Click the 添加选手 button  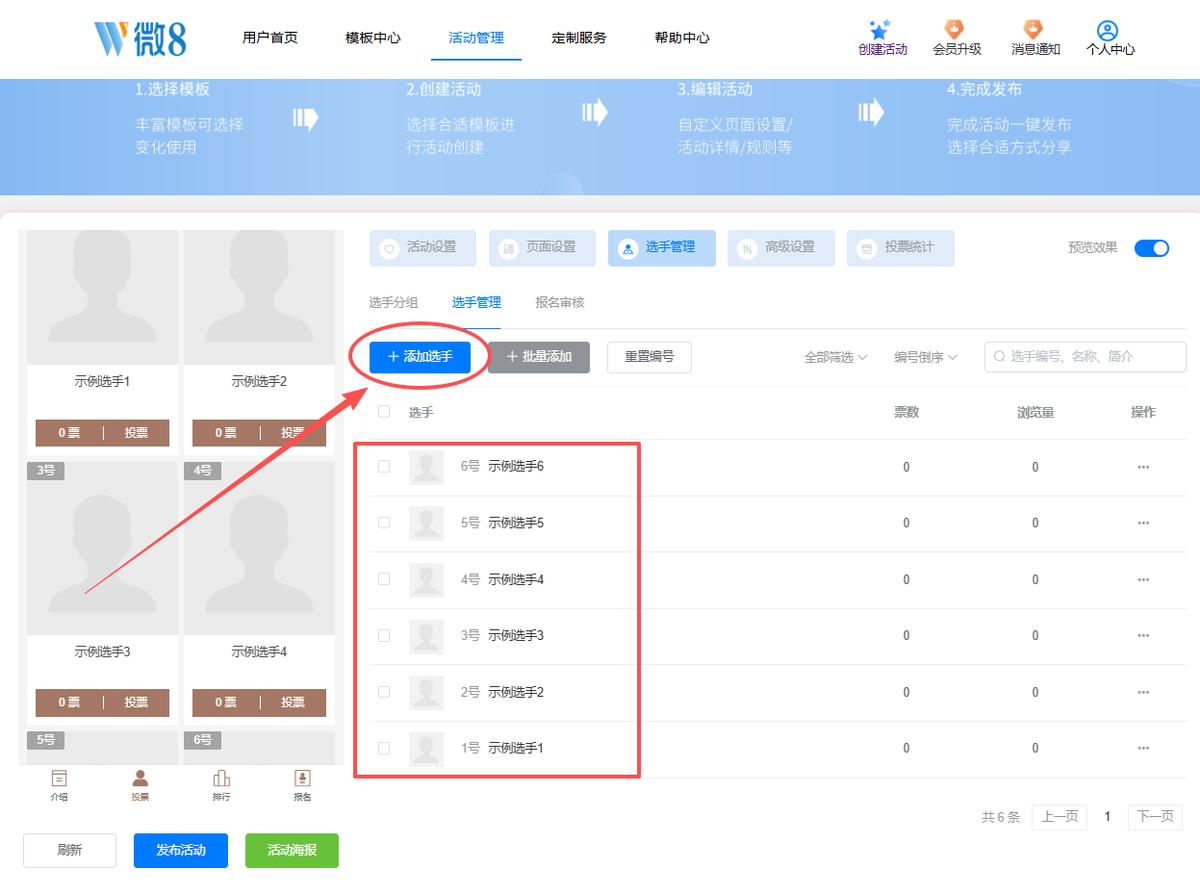pos(420,357)
